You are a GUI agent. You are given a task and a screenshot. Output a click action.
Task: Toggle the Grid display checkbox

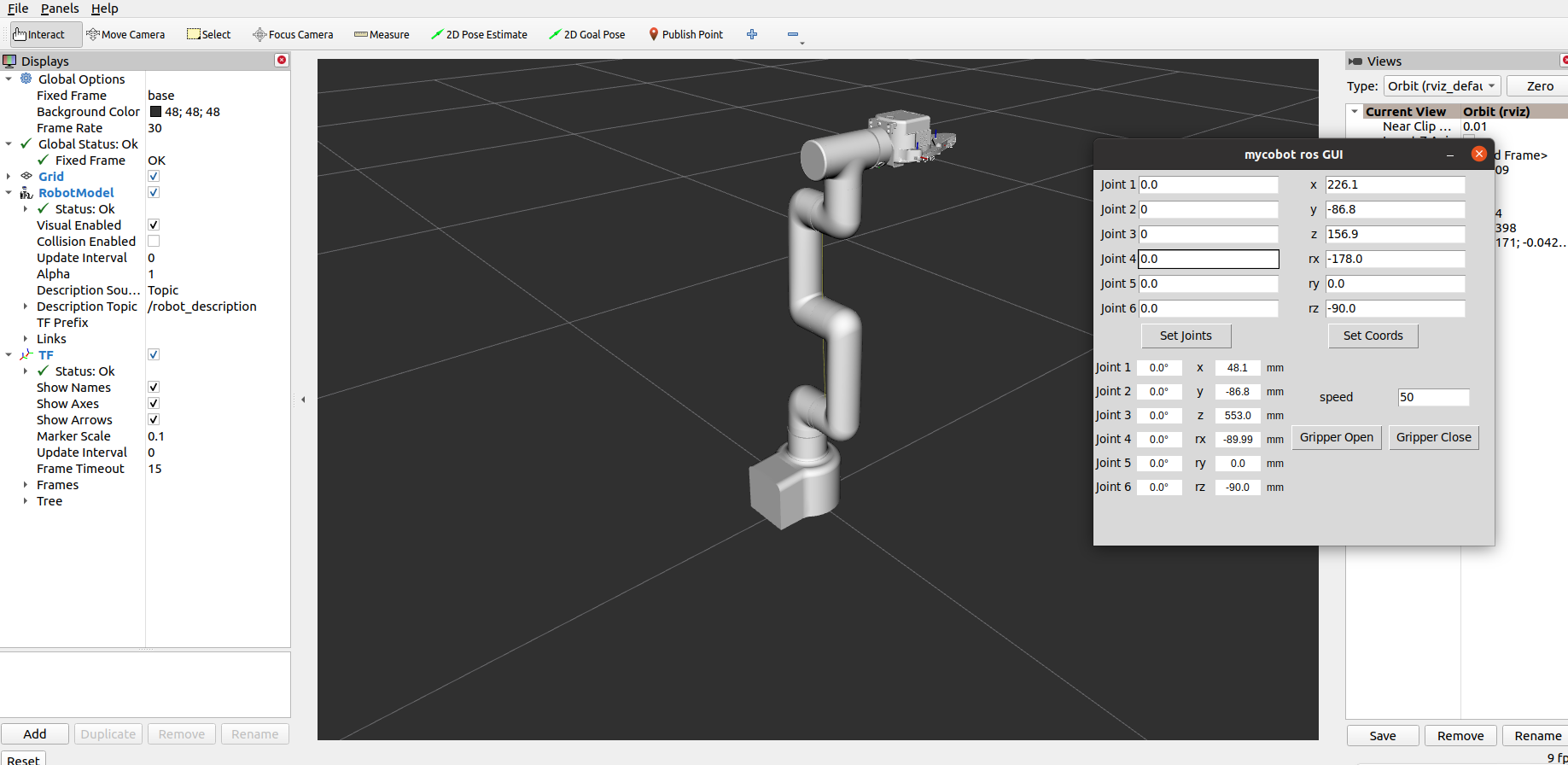coord(154,177)
